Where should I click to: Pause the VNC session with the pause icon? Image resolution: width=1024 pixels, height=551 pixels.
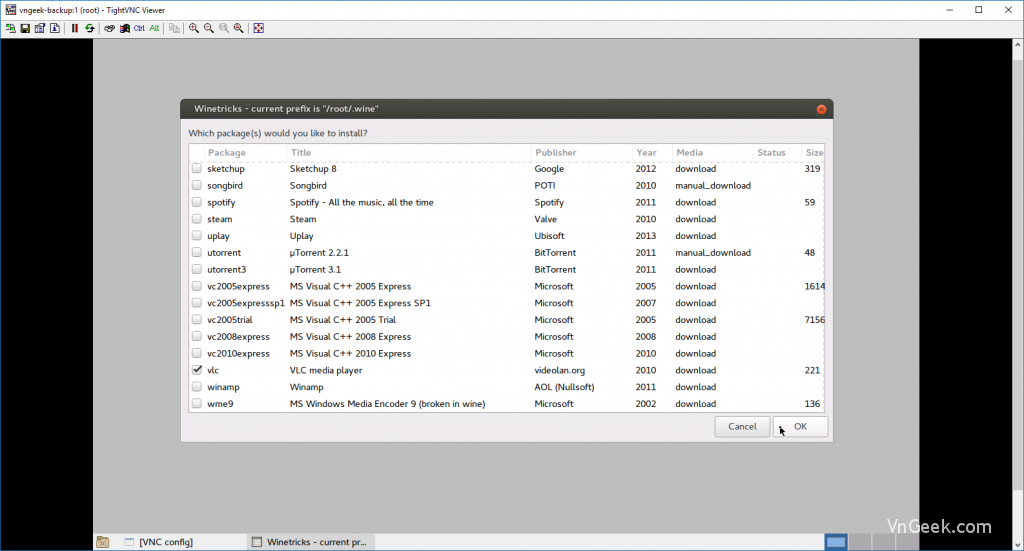point(74,28)
